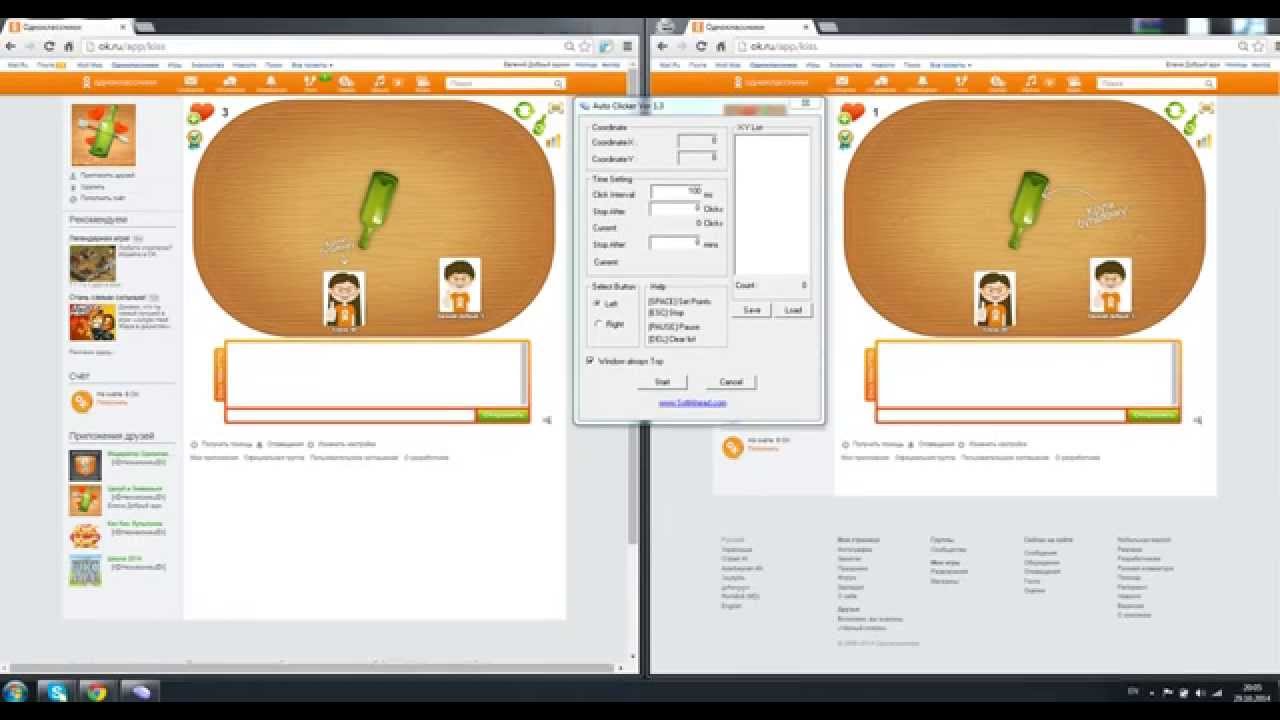Click green refresh arrows icon in right game
The height and width of the screenshot is (720, 1280).
click(x=1174, y=109)
